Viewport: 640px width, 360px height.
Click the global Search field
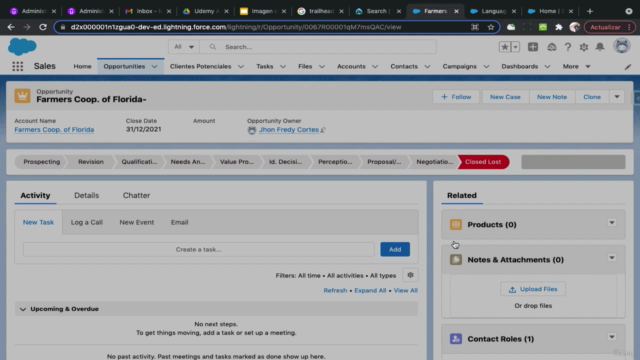pos(318,47)
